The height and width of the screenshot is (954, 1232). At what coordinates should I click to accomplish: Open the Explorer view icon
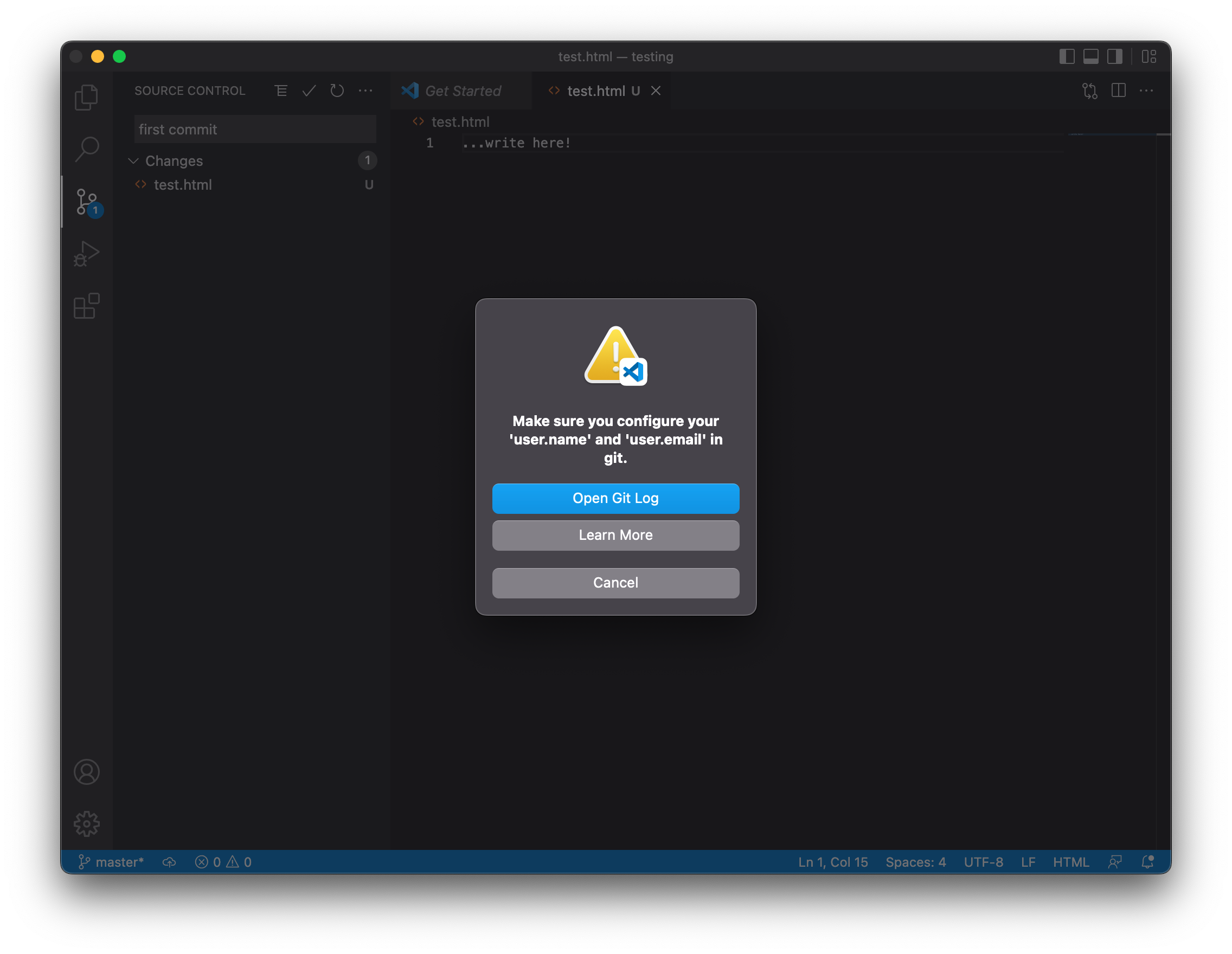click(86, 97)
